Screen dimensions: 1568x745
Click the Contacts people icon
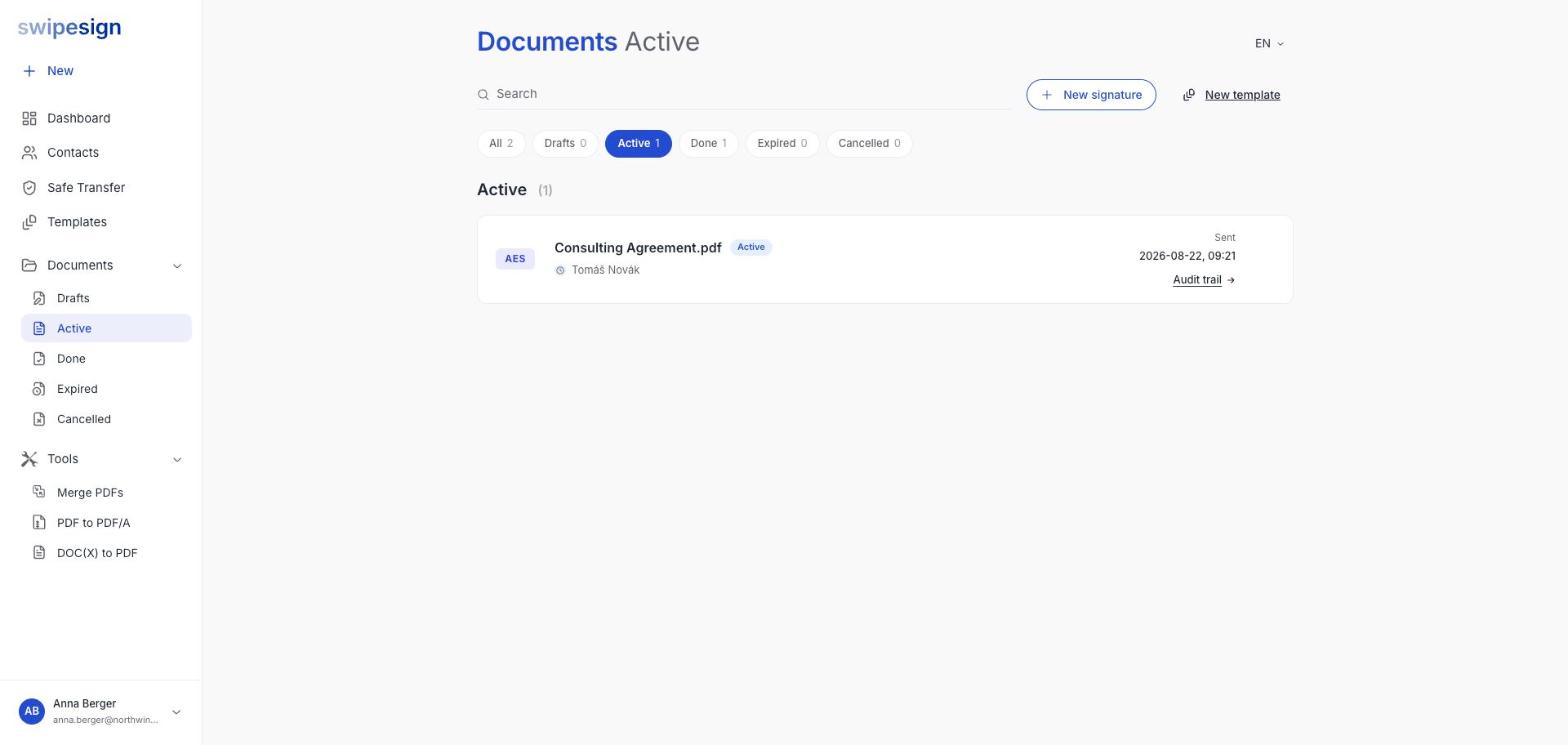tap(29, 153)
